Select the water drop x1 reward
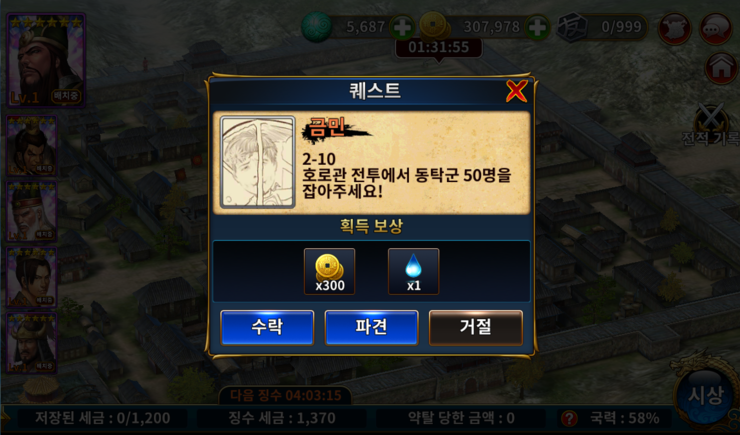The image size is (740, 435). click(x=413, y=272)
